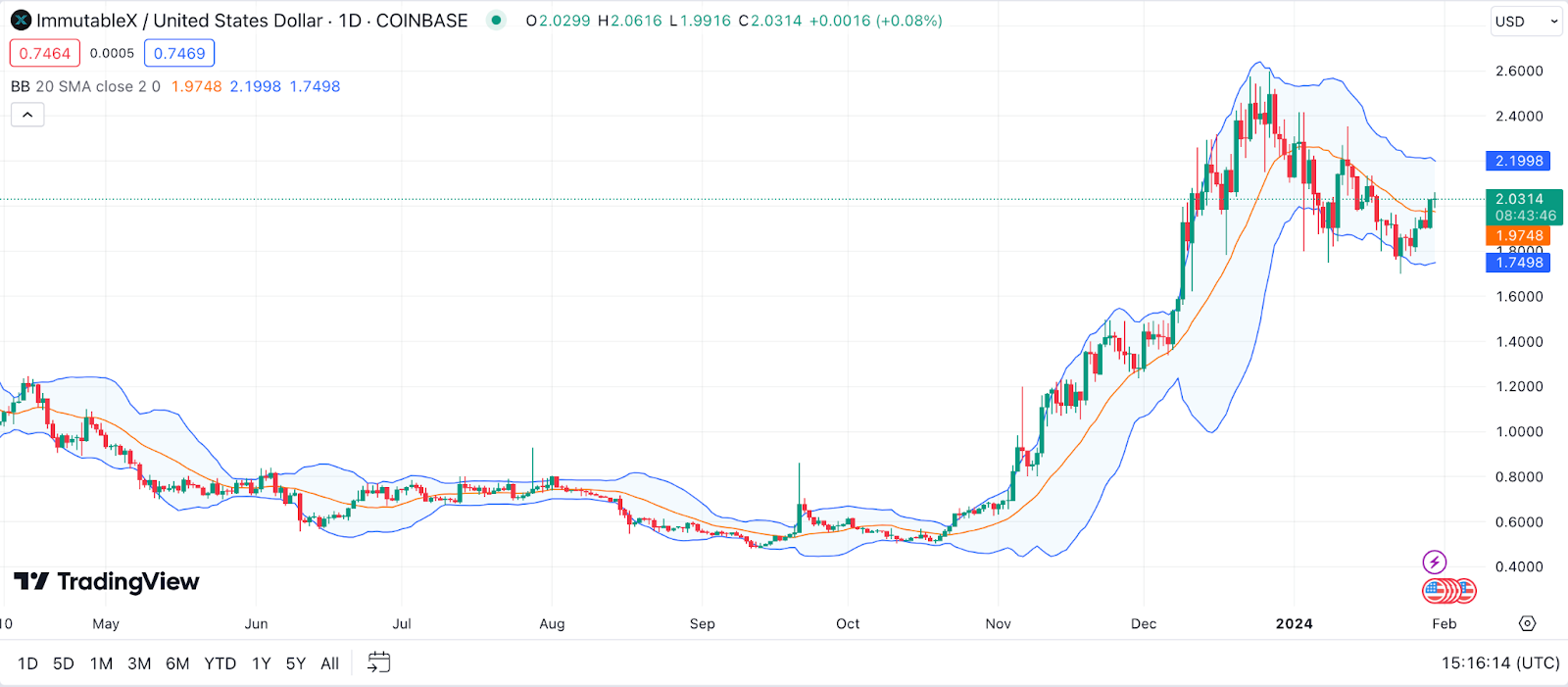
Task: Click the spread value 0.0005
Action: coord(112,53)
